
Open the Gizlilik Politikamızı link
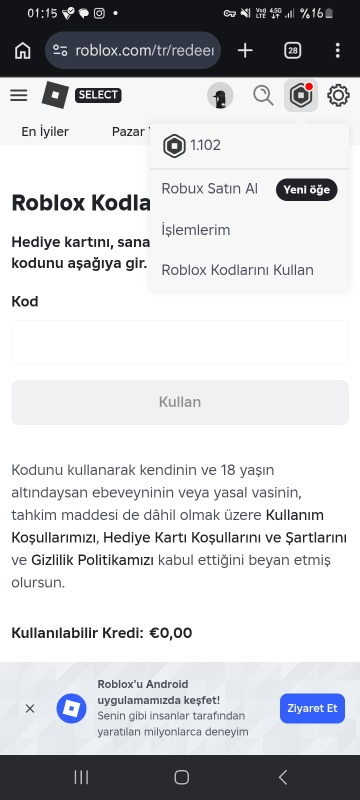click(92, 560)
